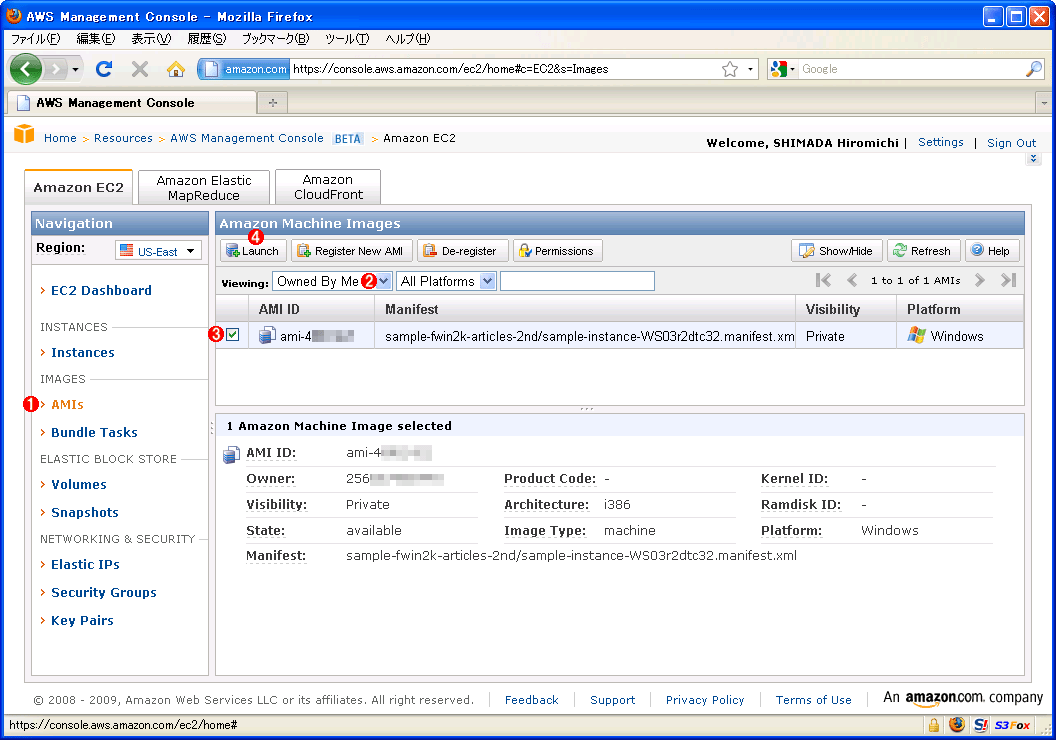Viewport: 1056px width, 740px height.
Task: Click the URL address bar field
Action: click(505, 69)
